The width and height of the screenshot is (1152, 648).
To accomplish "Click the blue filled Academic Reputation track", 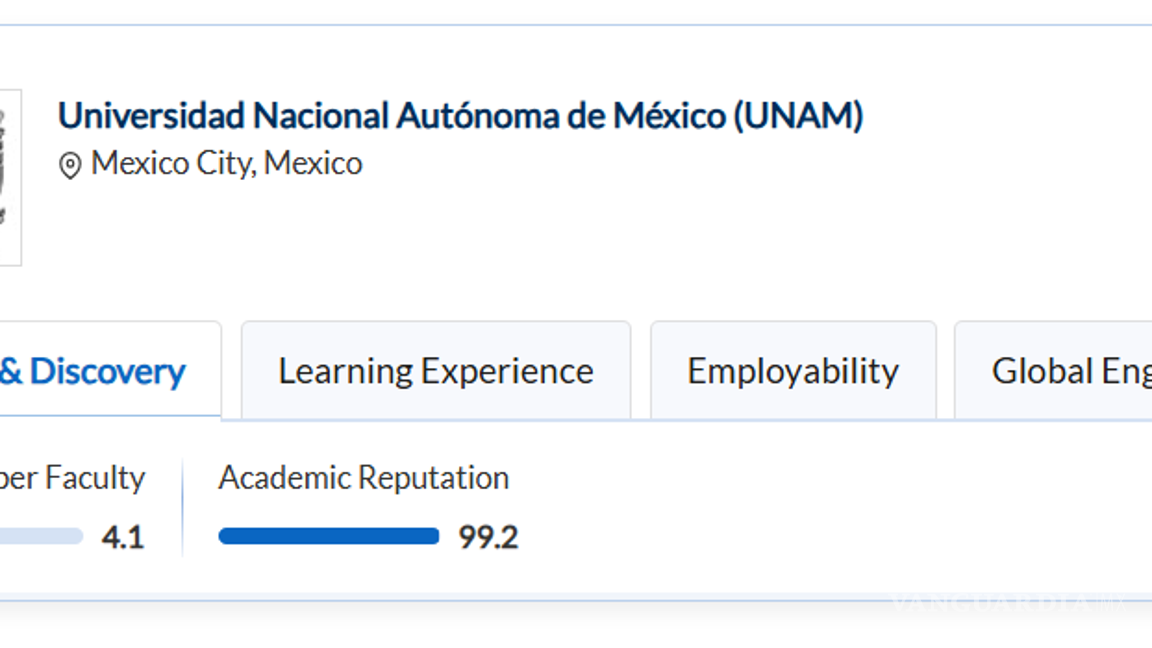I will [x=328, y=537].
